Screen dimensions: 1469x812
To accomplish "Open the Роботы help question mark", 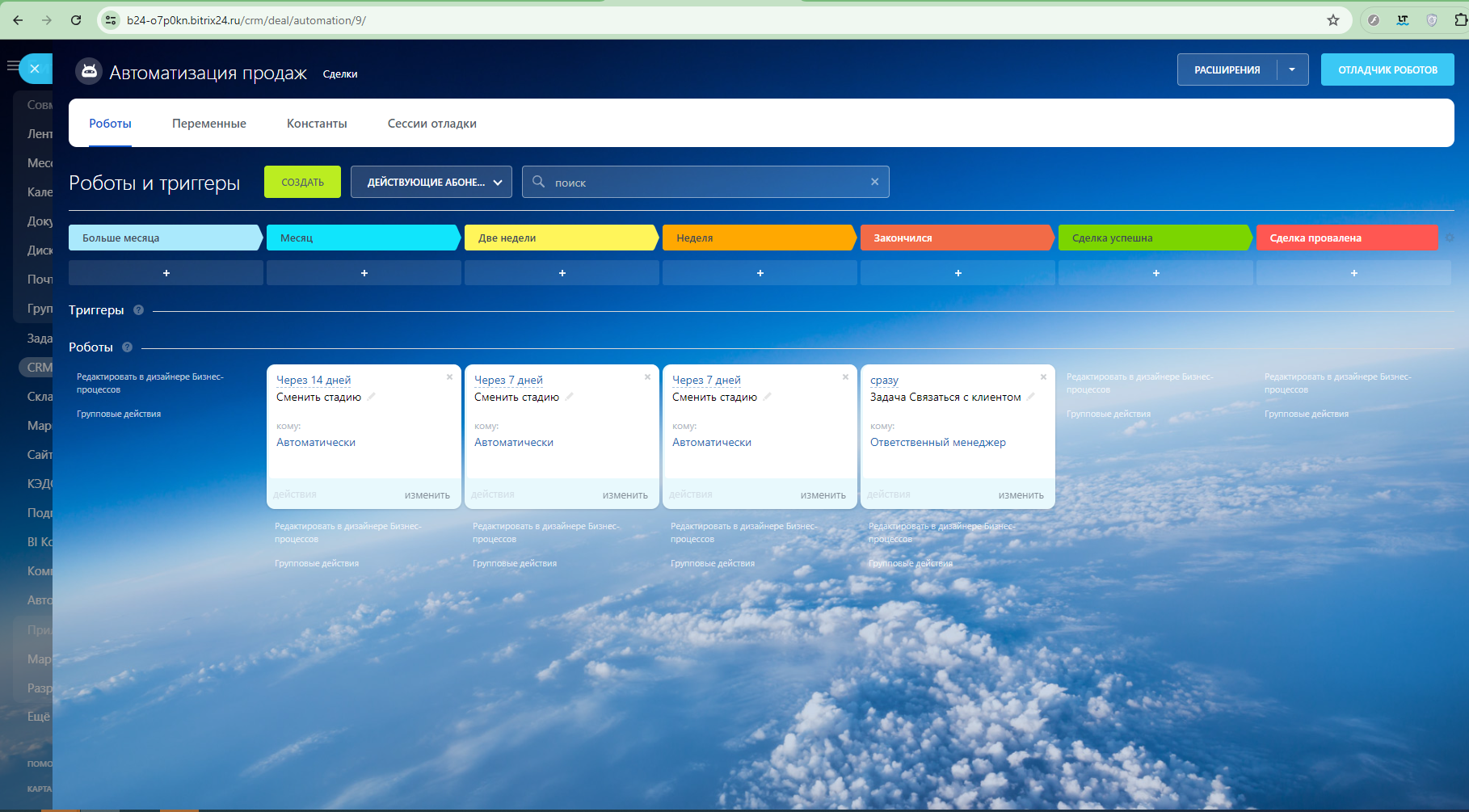I will tap(127, 347).
